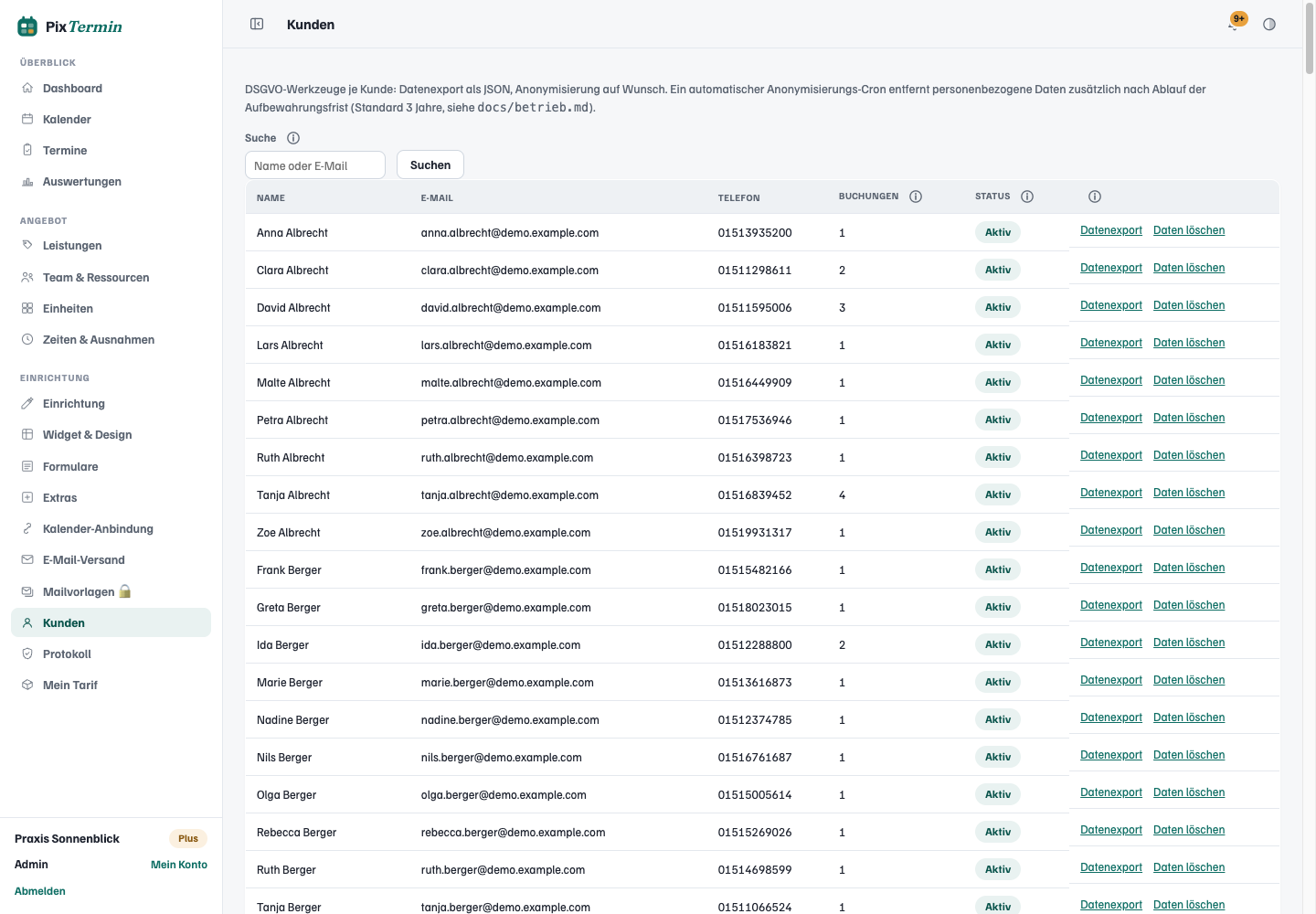Click email greta.berger@demo.example.com
Image resolution: width=1316 pixels, height=914 pixels.
pos(505,608)
